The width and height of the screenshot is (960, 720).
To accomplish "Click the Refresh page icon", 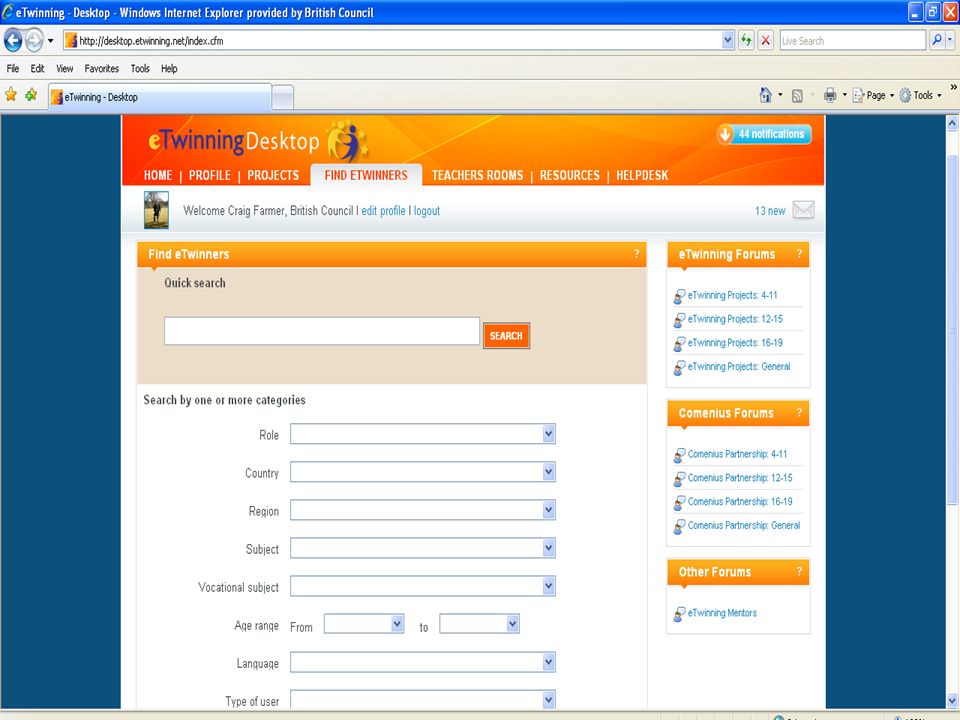I will [x=746, y=41].
